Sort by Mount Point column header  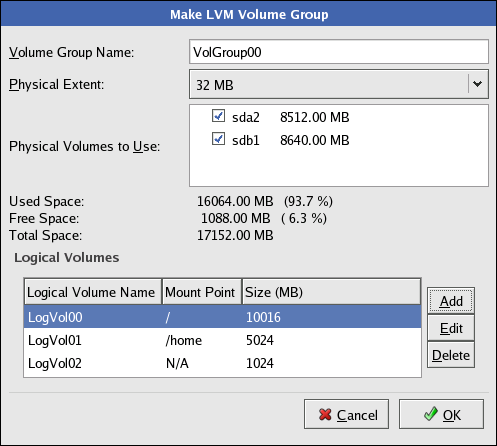[202, 292]
